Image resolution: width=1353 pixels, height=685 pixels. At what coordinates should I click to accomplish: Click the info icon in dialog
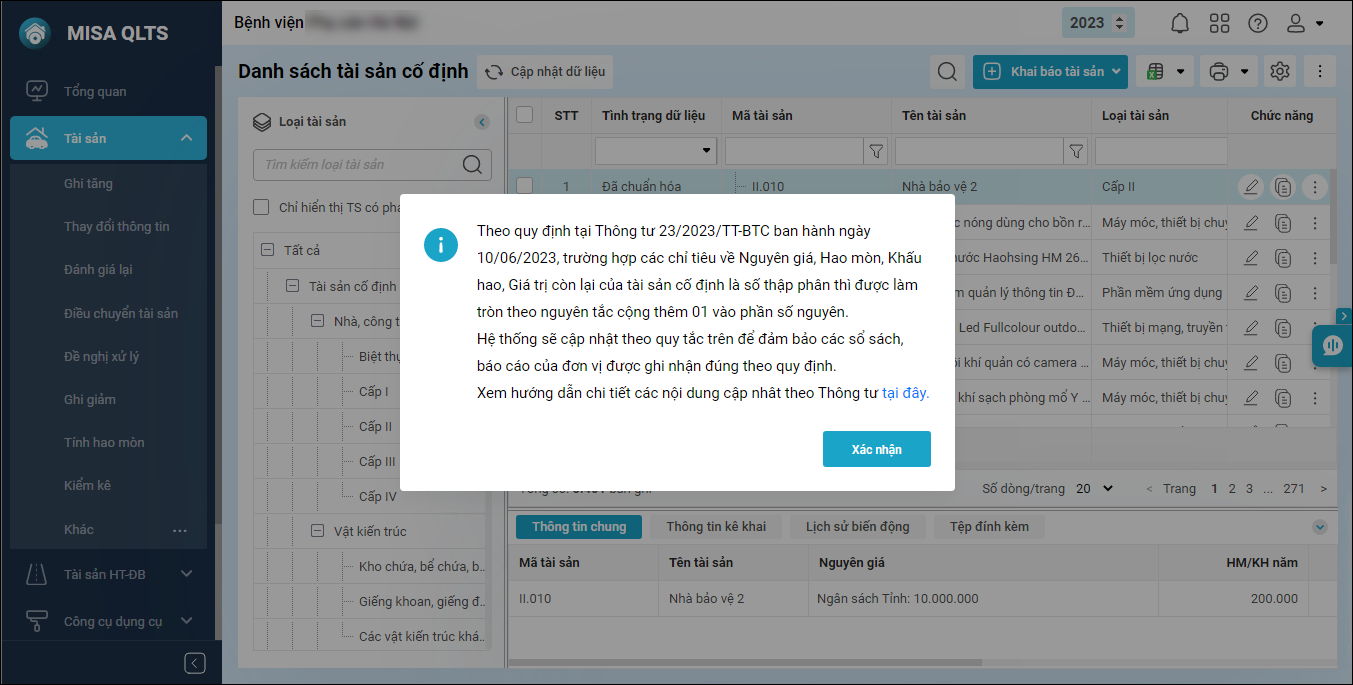(441, 245)
